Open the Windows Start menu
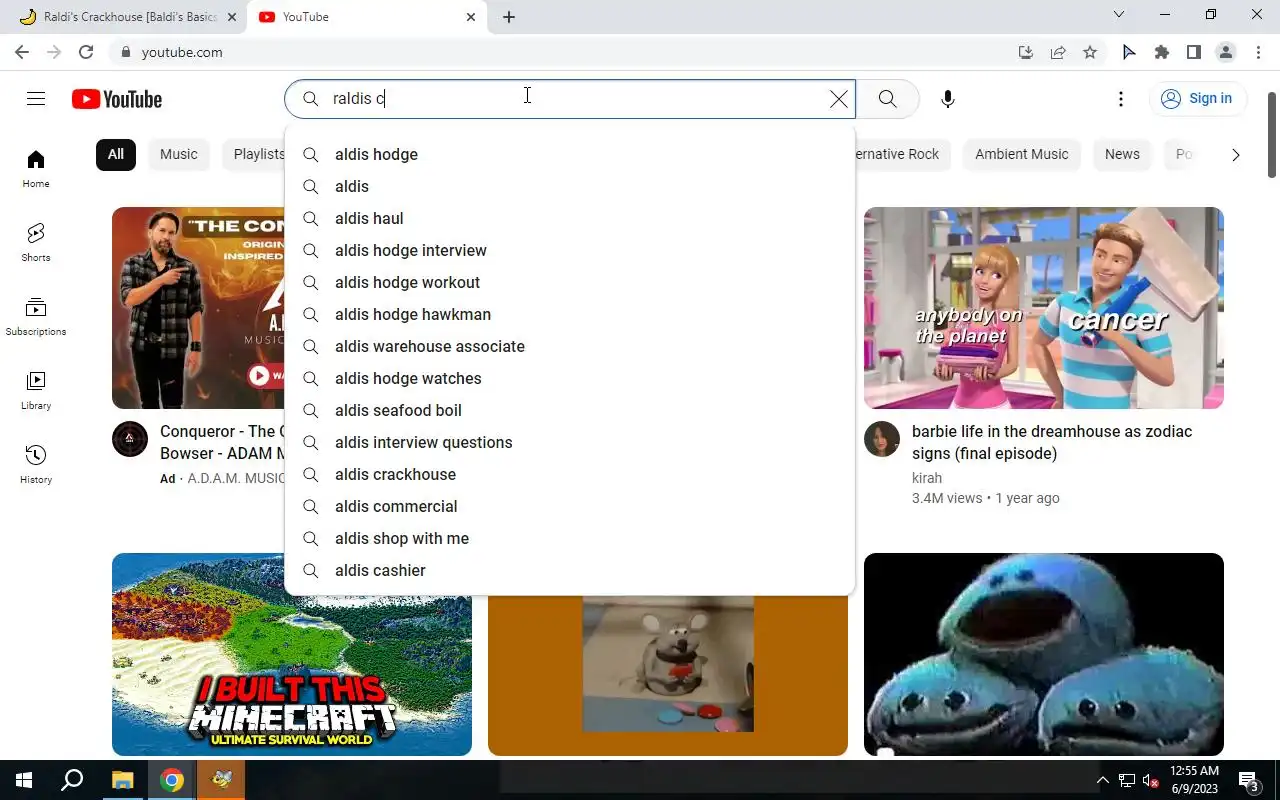This screenshot has width=1280, height=800. [24, 780]
